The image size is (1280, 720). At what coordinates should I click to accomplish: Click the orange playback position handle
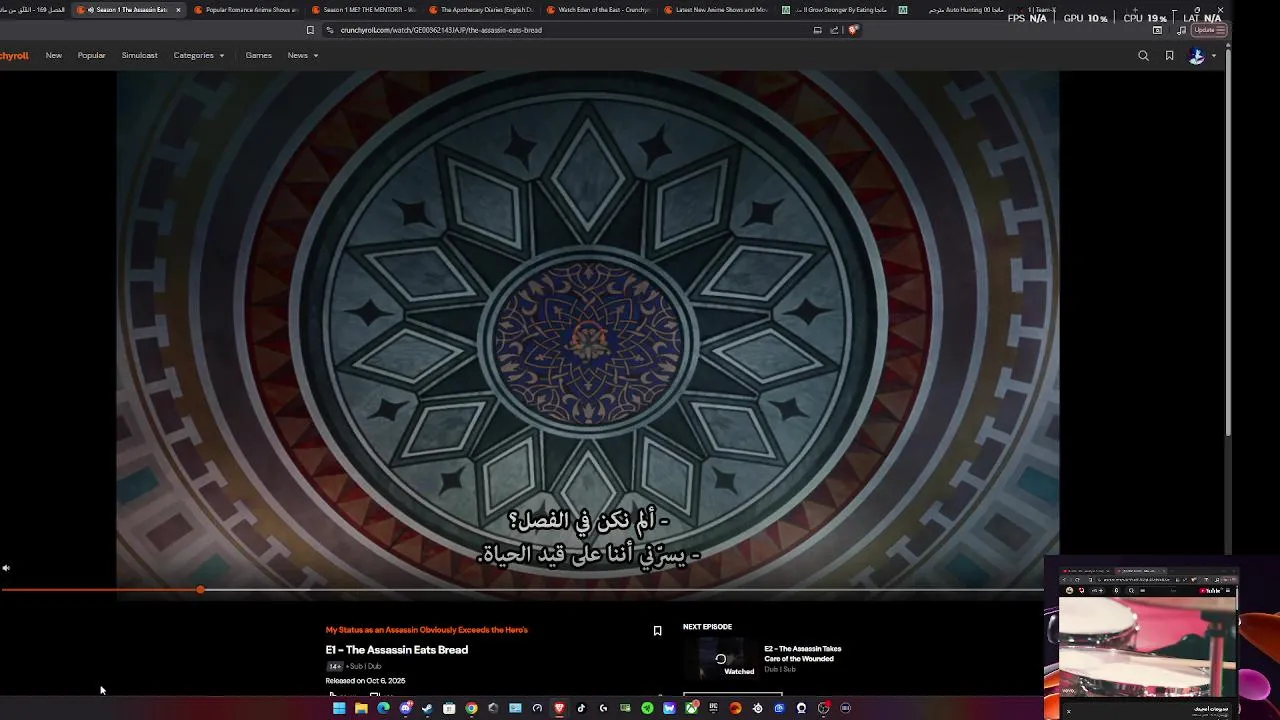(x=201, y=590)
